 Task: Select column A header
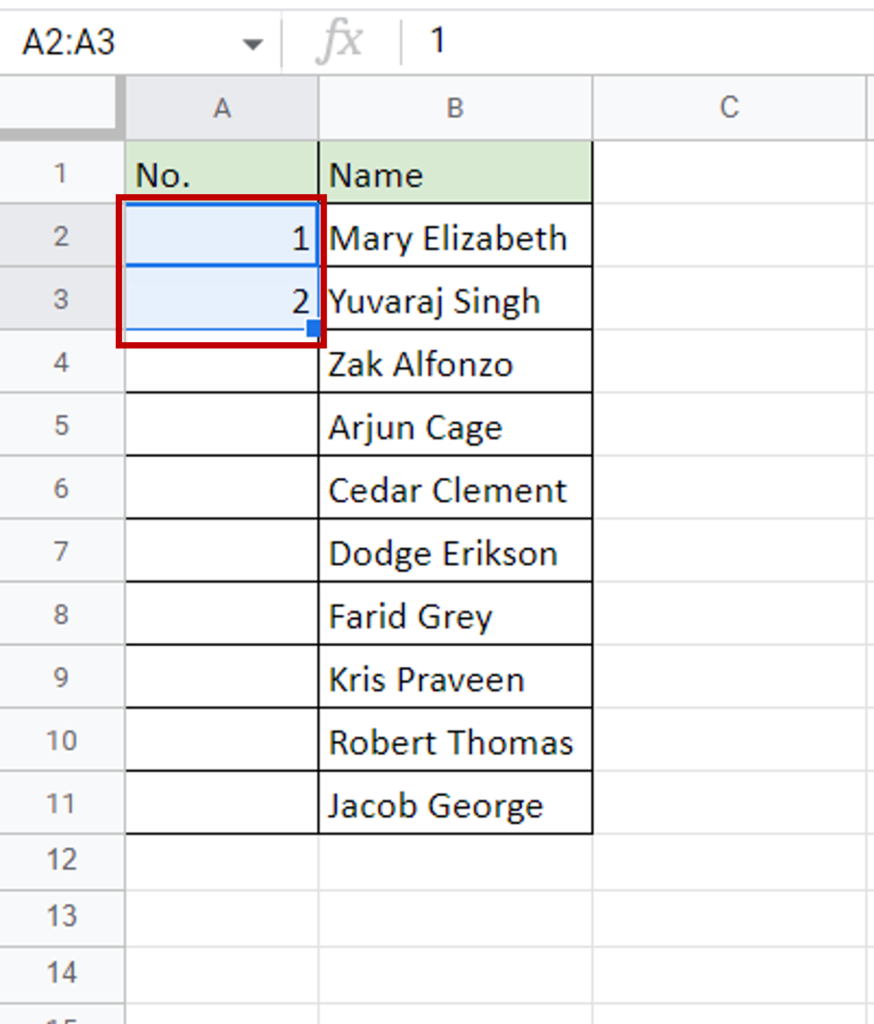coord(222,108)
